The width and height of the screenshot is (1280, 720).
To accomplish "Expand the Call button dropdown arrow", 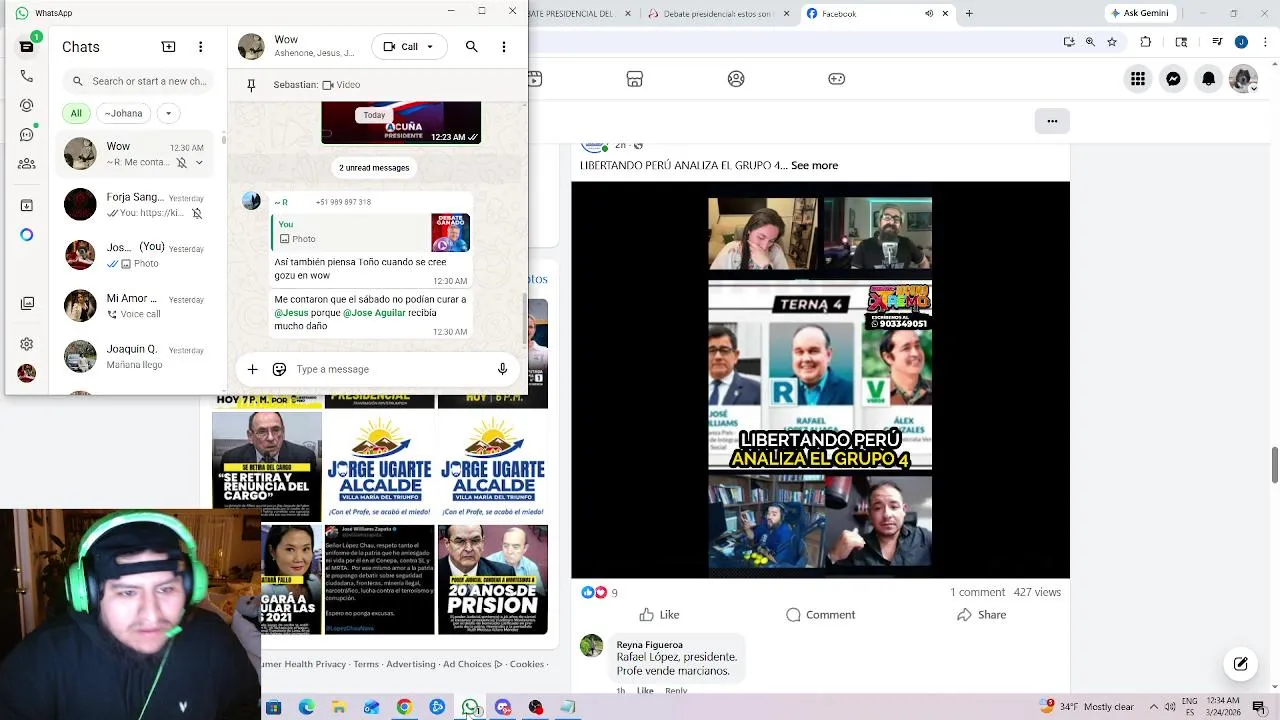I will pyautogui.click(x=430, y=47).
